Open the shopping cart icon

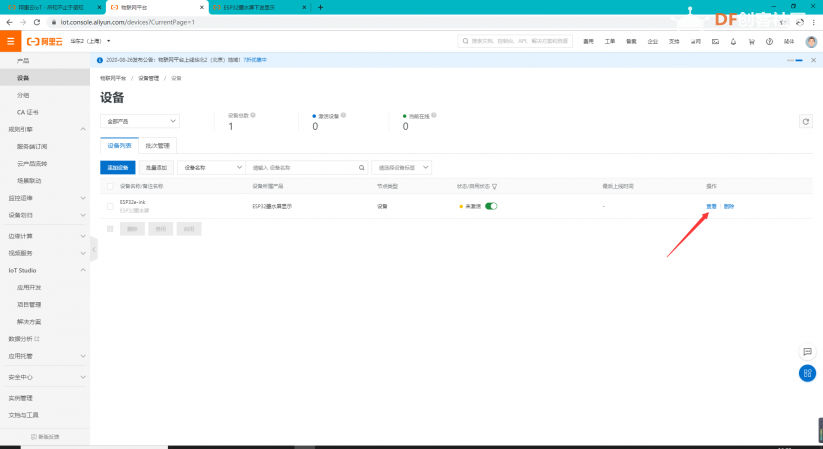(x=751, y=41)
